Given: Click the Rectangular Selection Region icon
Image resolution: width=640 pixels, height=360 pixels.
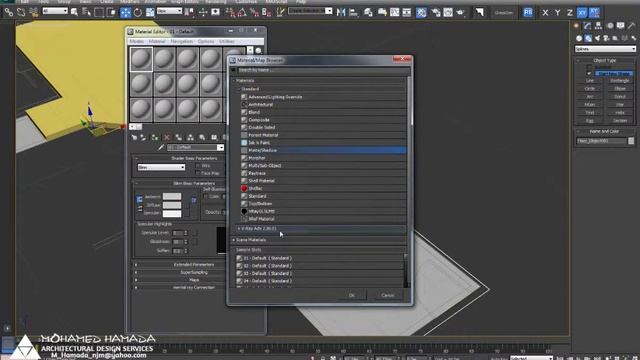Looking at the screenshot, I should 99,12.
